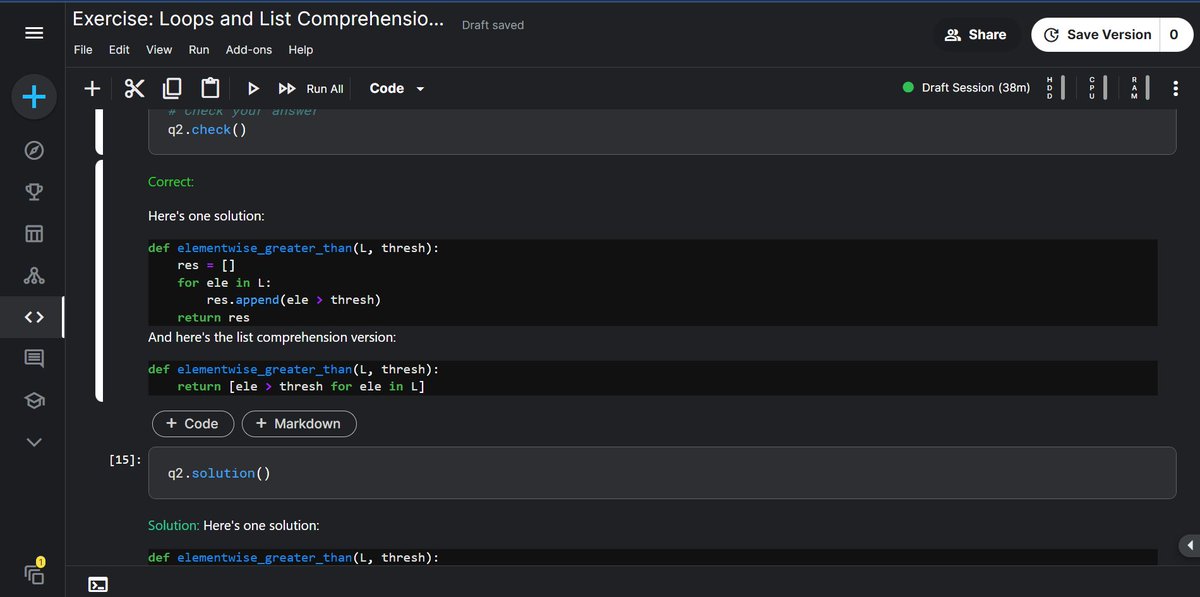Open Datasets table icon in sidebar
The height and width of the screenshot is (597, 1200).
pyautogui.click(x=33, y=235)
